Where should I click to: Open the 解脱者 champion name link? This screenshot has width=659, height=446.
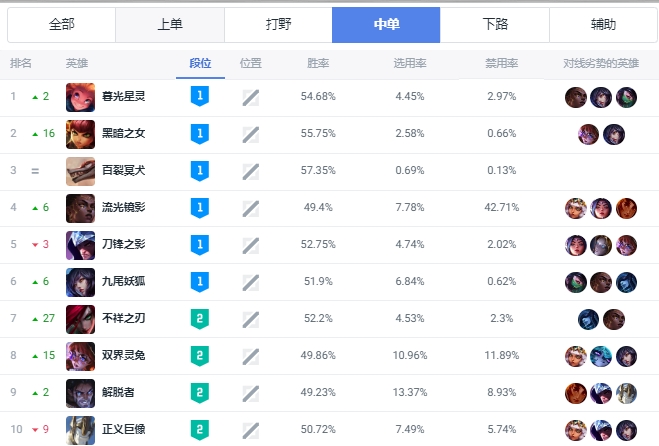point(120,393)
